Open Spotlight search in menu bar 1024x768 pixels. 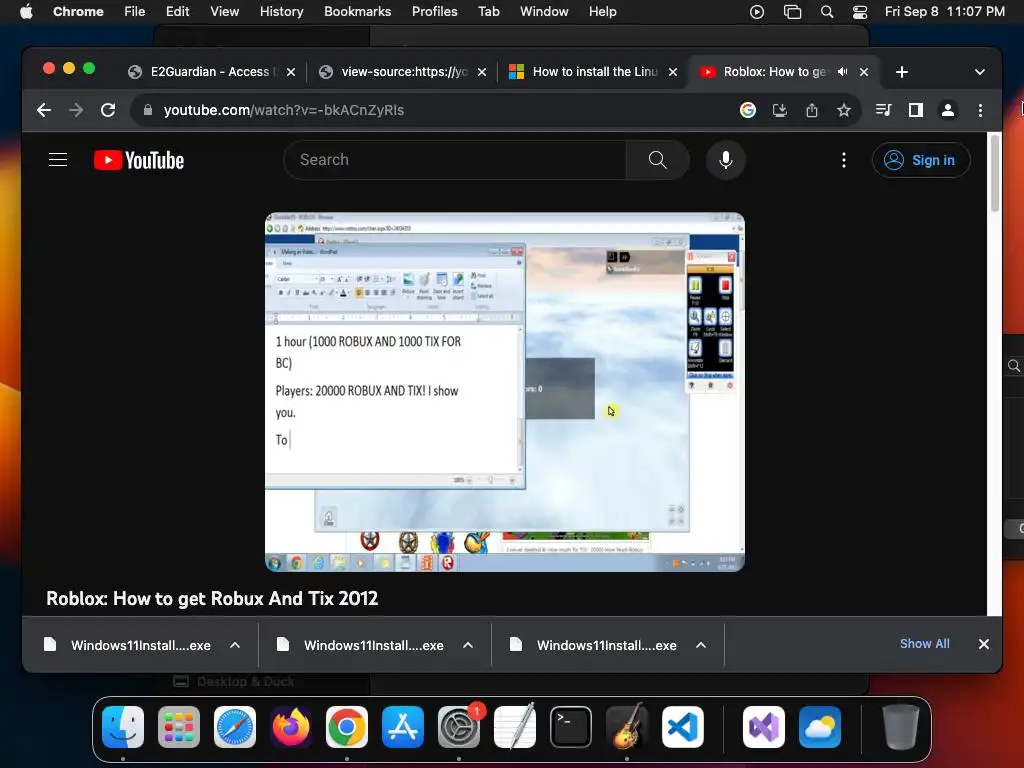coord(827,12)
